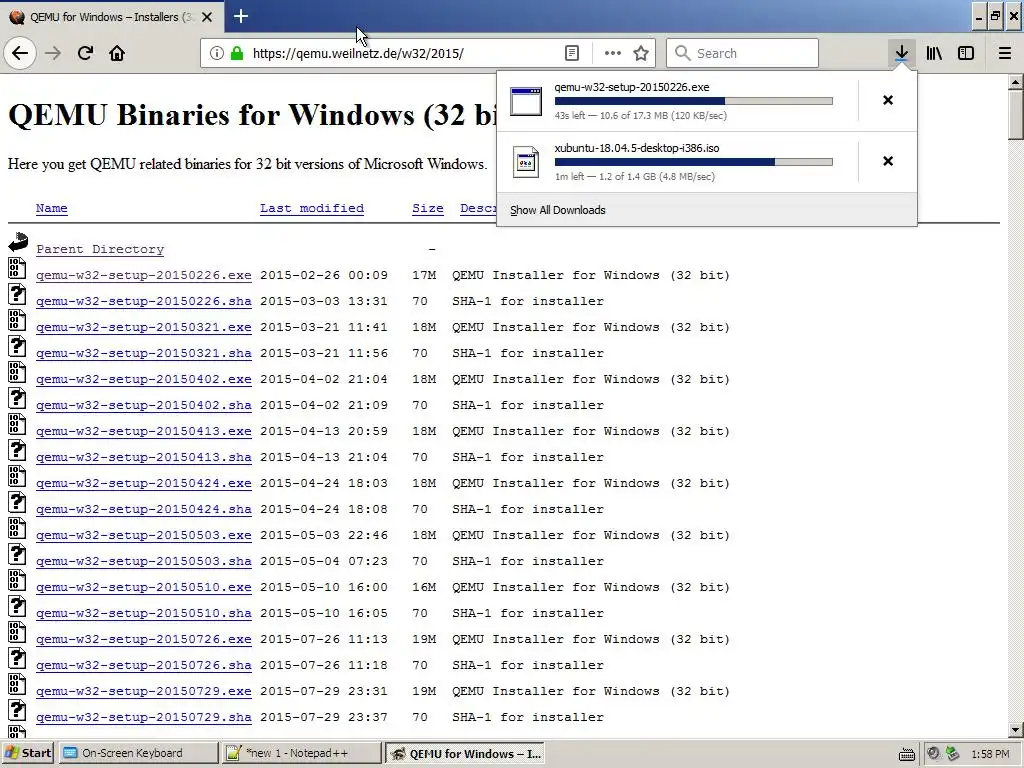Image resolution: width=1024 pixels, height=768 pixels.
Task: Cancel the xubuntu-18.04.5 iso download
Action: (x=888, y=161)
